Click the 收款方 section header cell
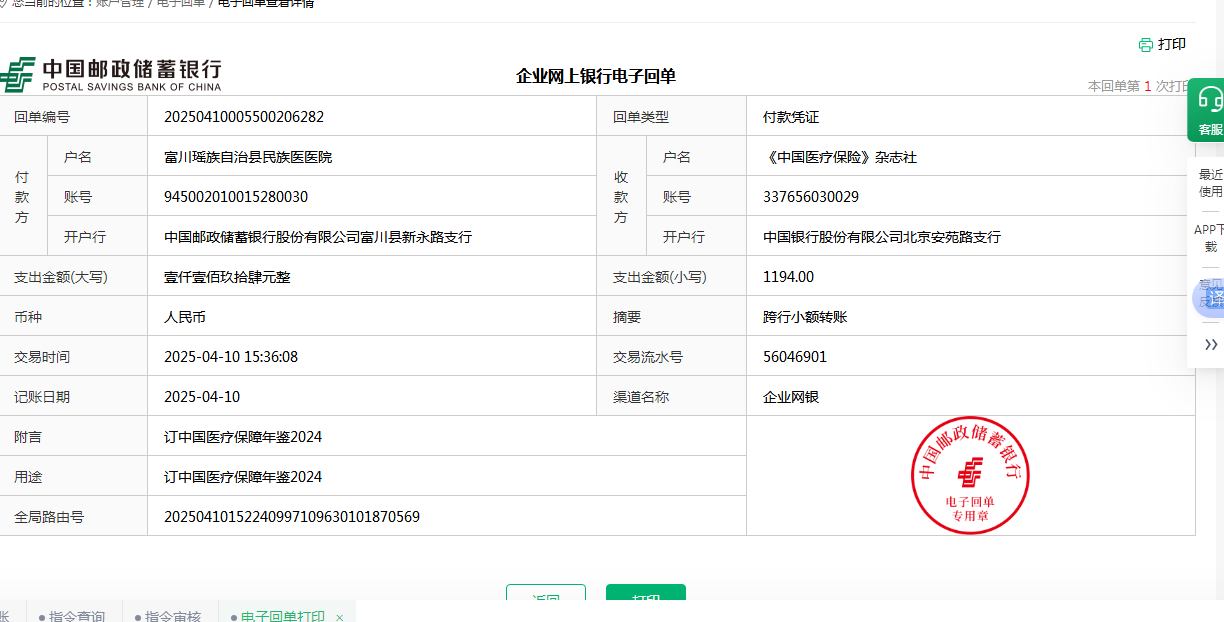The image size is (1224, 622). click(x=621, y=197)
